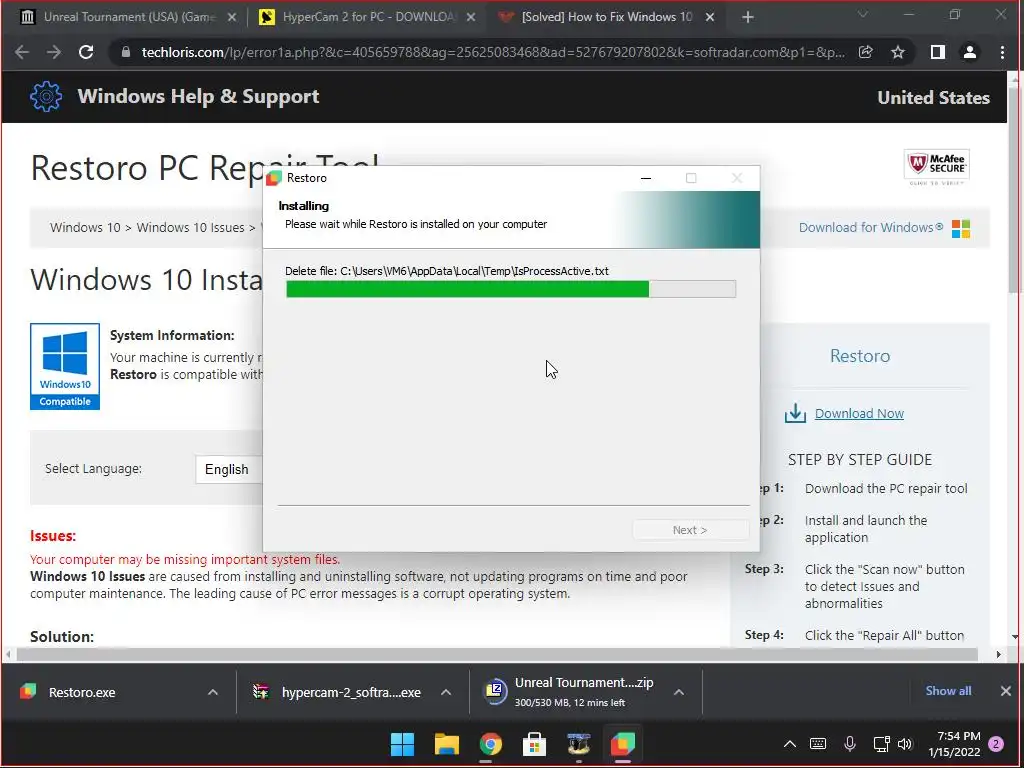Click the Restoro icon in installer title bar
The height and width of the screenshot is (768, 1024).
[x=274, y=178]
